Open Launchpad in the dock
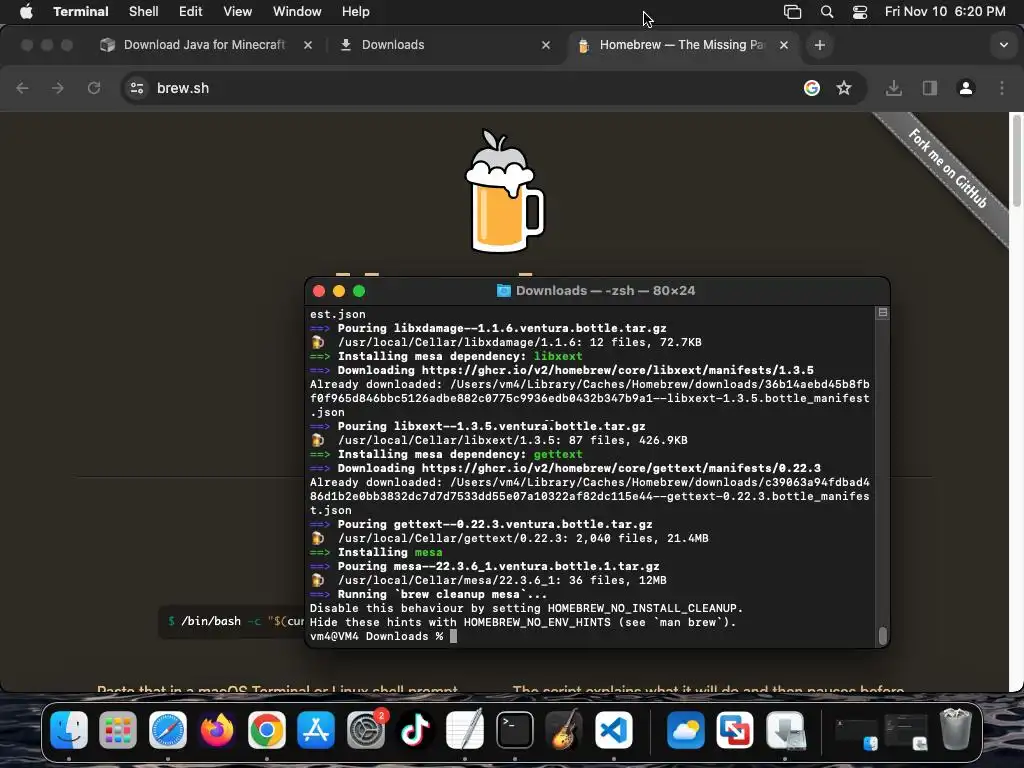The width and height of the screenshot is (1024, 768). pyautogui.click(x=118, y=729)
